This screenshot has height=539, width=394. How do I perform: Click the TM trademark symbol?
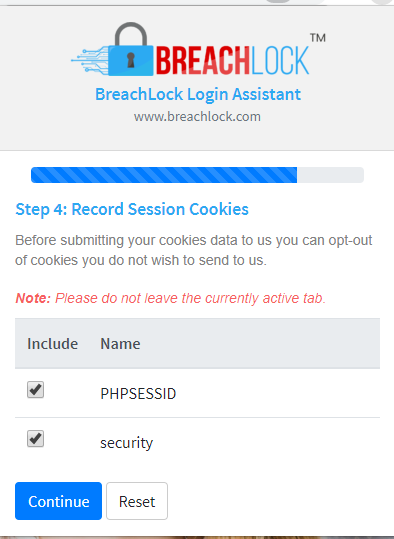pyautogui.click(x=318, y=37)
